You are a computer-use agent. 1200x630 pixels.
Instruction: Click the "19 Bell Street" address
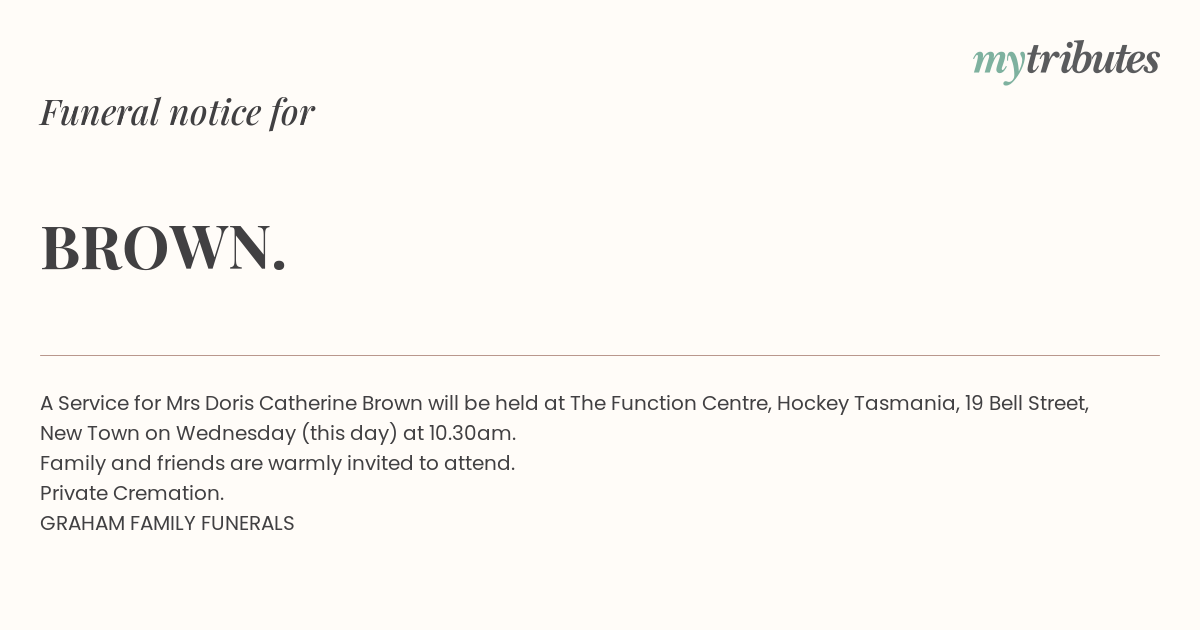pos(1026,403)
